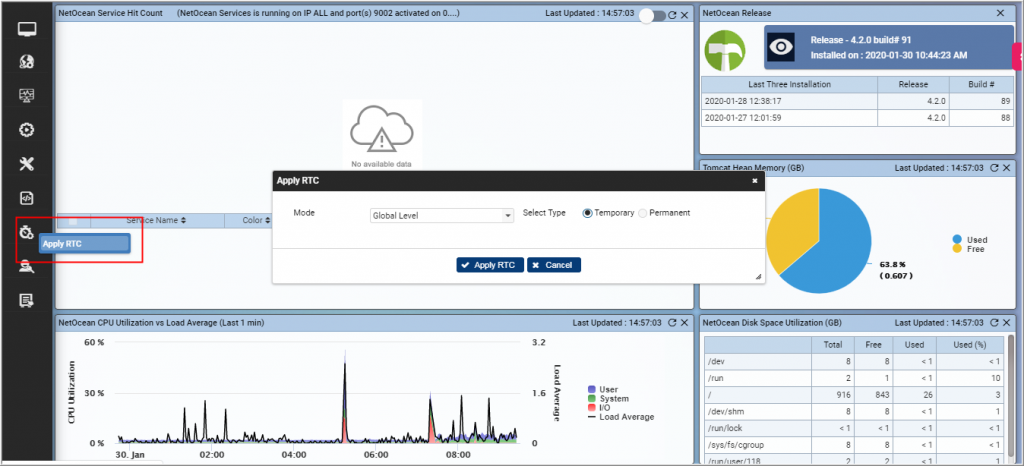Click the /run row in disk table

(x=854, y=379)
